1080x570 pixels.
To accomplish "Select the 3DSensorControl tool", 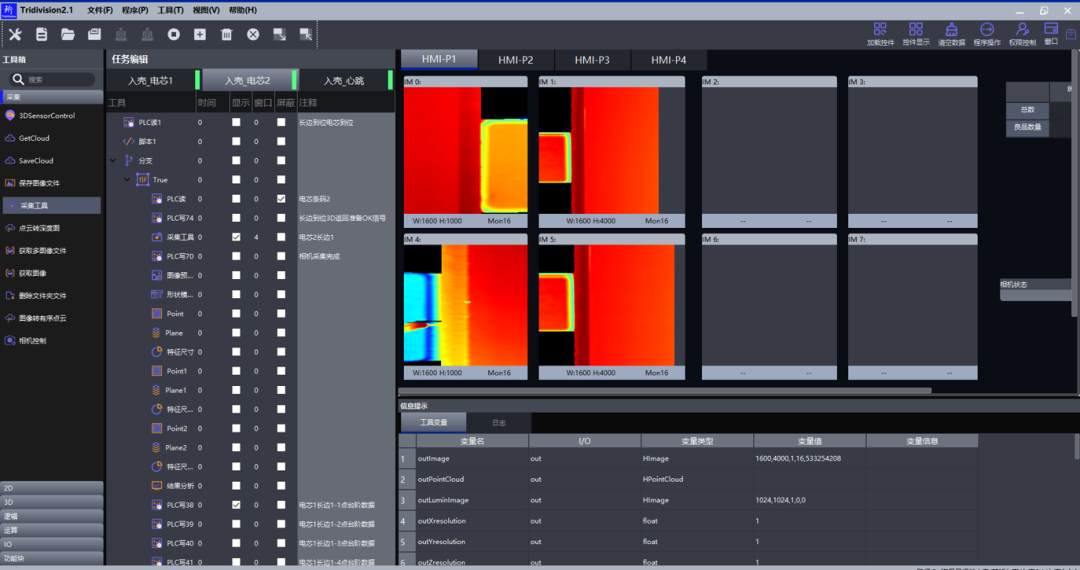I will [46, 116].
